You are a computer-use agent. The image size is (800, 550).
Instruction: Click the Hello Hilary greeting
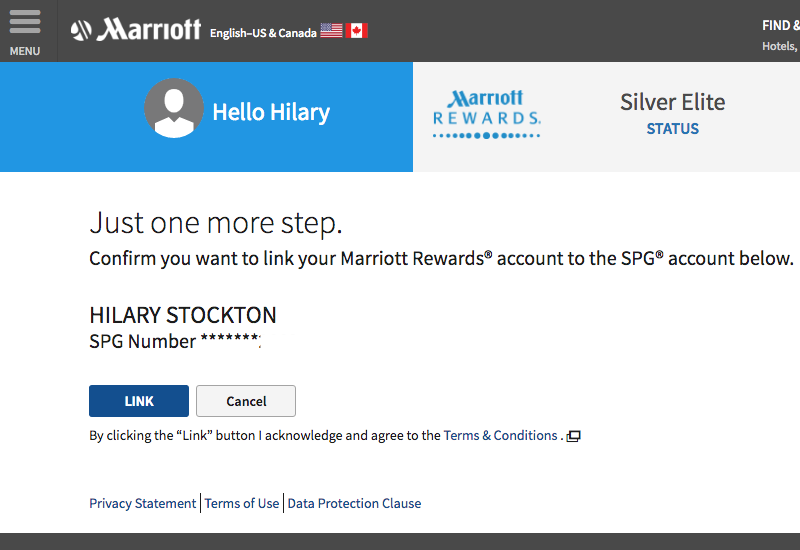click(271, 112)
